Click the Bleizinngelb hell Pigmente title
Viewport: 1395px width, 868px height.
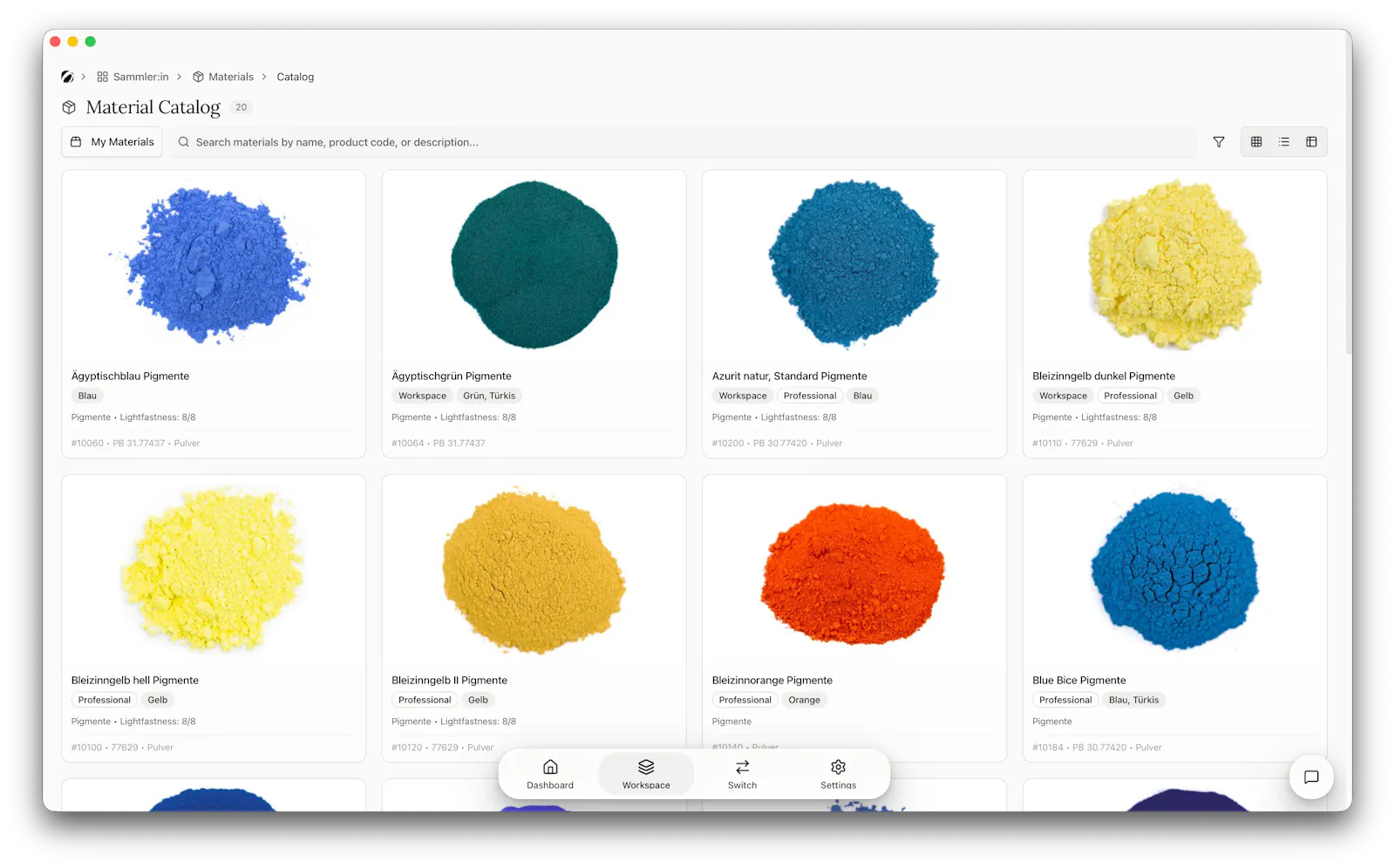135,681
